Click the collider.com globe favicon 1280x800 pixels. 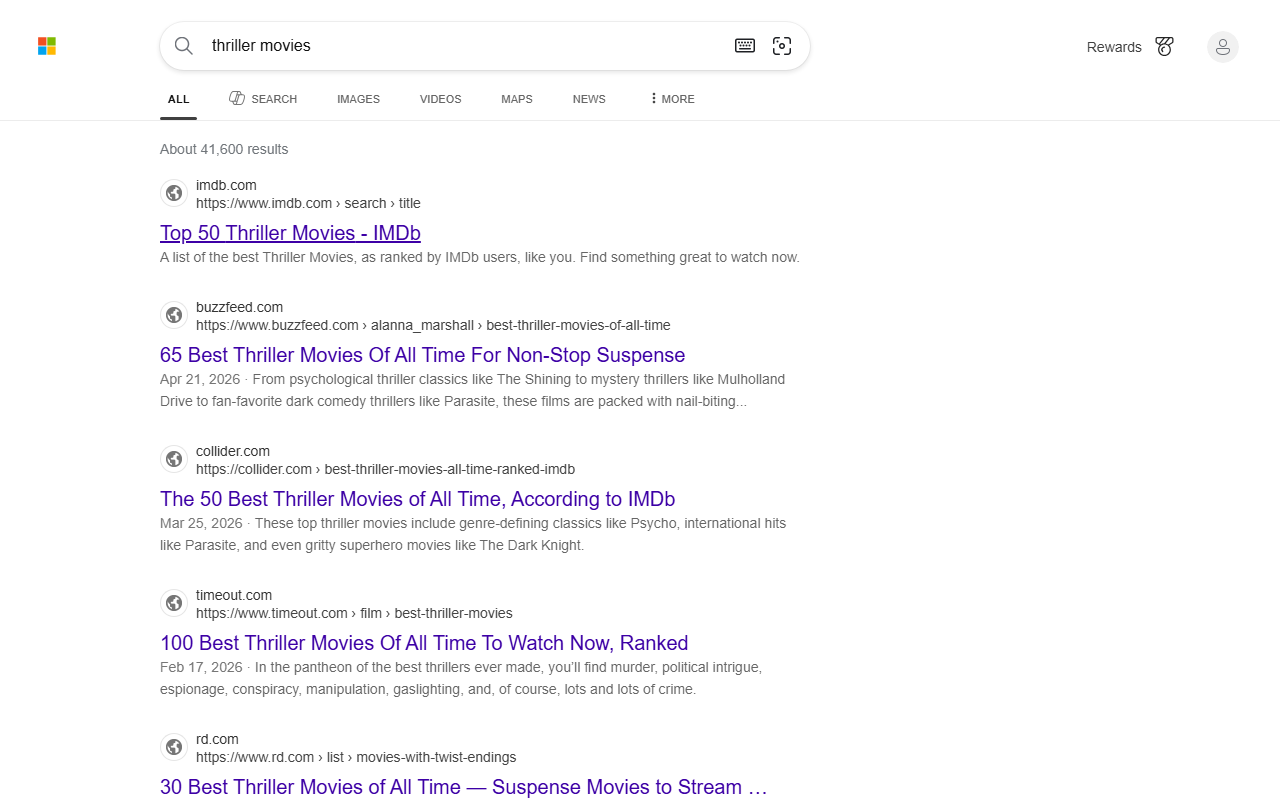point(174,459)
